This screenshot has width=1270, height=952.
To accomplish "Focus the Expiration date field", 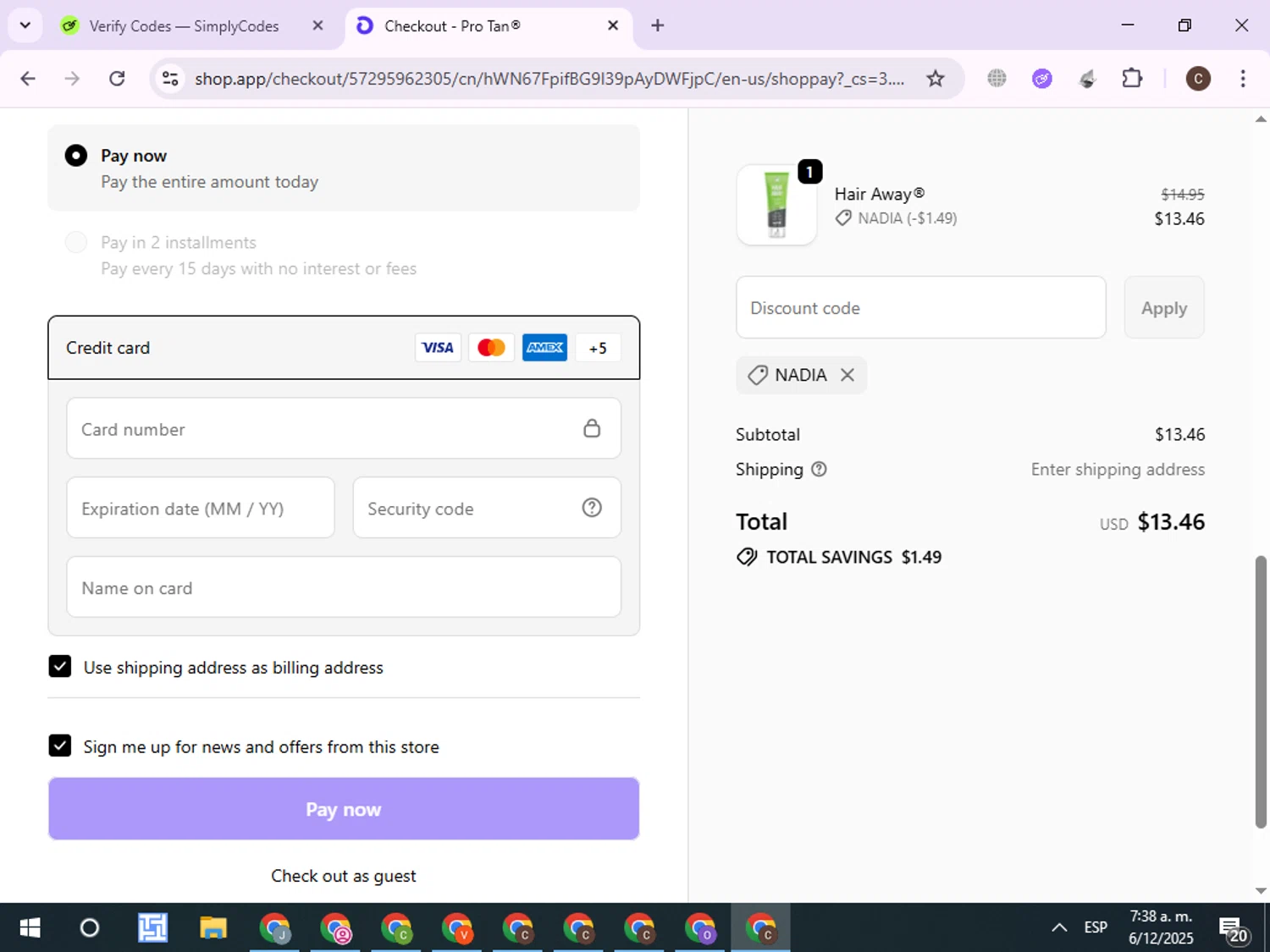I will pyautogui.click(x=201, y=509).
